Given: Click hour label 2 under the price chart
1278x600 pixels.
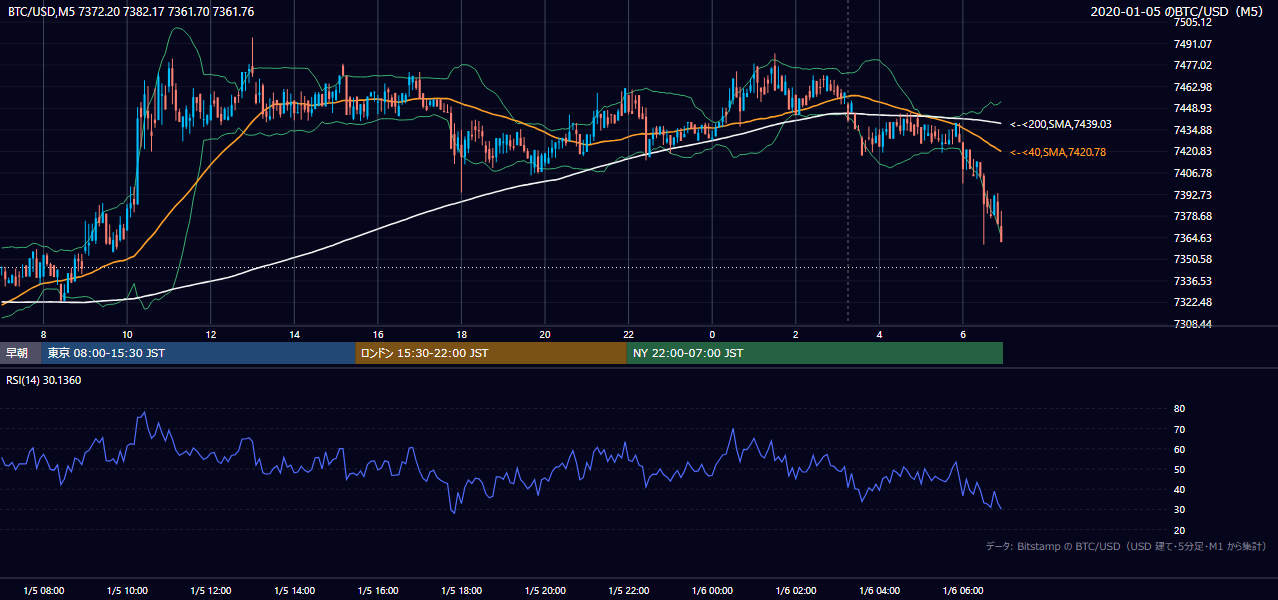Looking at the screenshot, I should click(795, 333).
